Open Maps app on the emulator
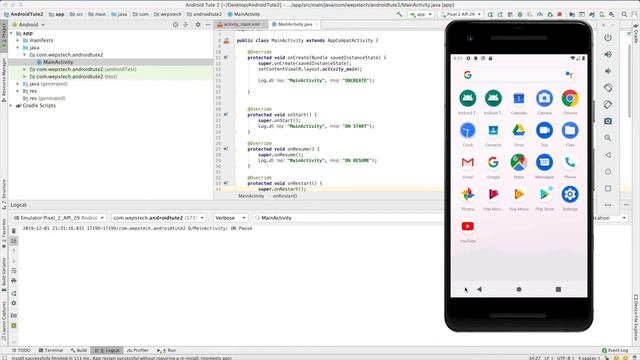640x360 pixels. (518, 162)
